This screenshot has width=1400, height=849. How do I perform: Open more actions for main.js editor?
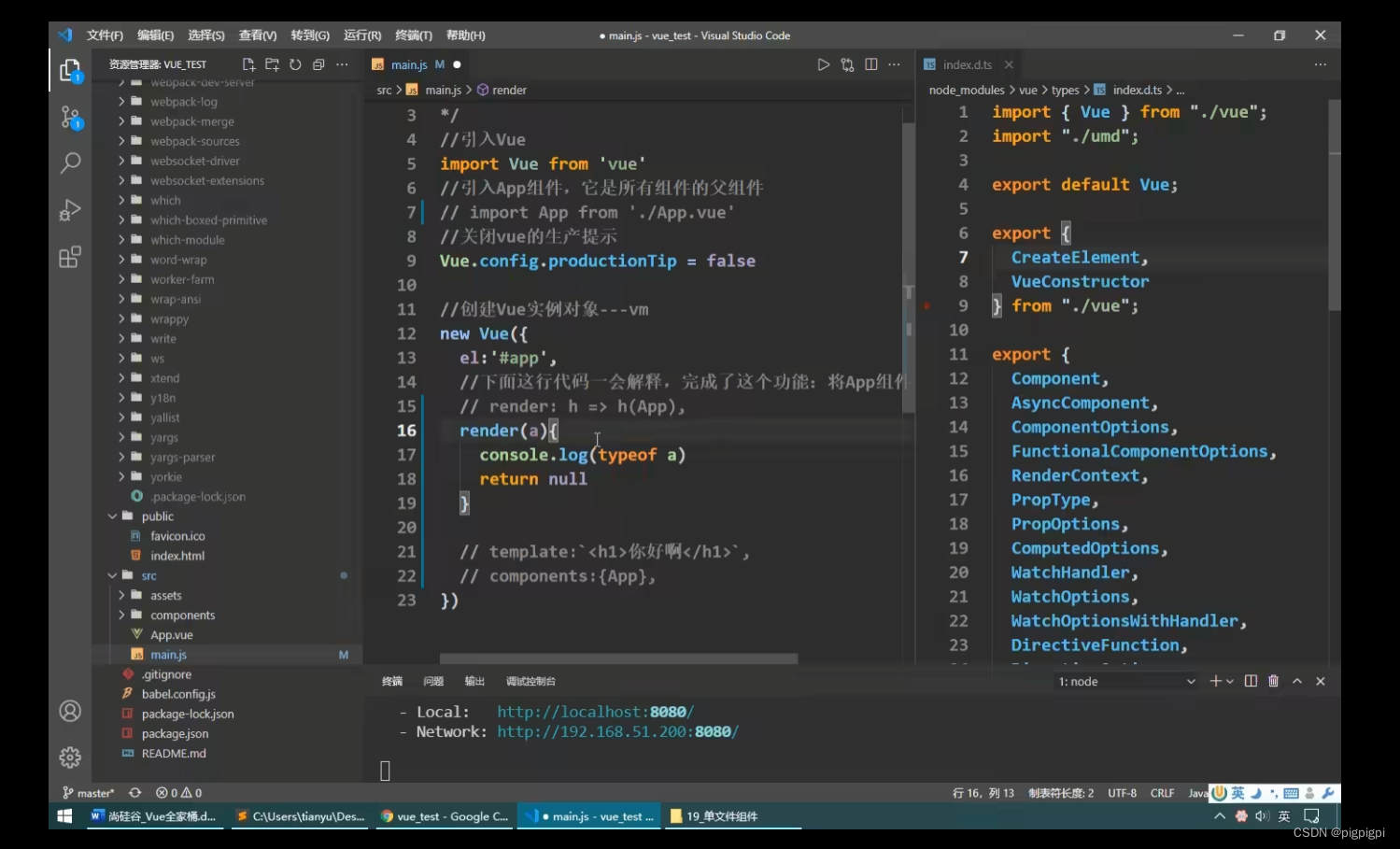pos(894,64)
